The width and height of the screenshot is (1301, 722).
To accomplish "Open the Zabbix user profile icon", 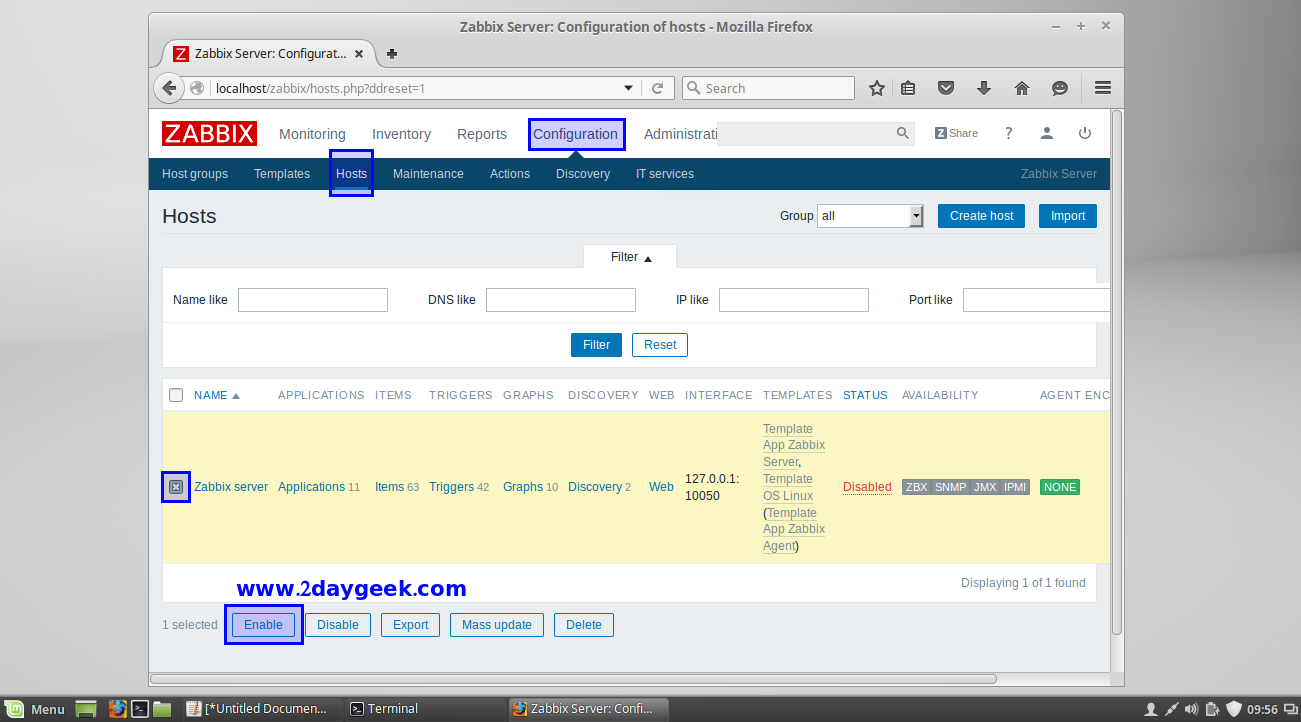I will pyautogui.click(x=1047, y=133).
